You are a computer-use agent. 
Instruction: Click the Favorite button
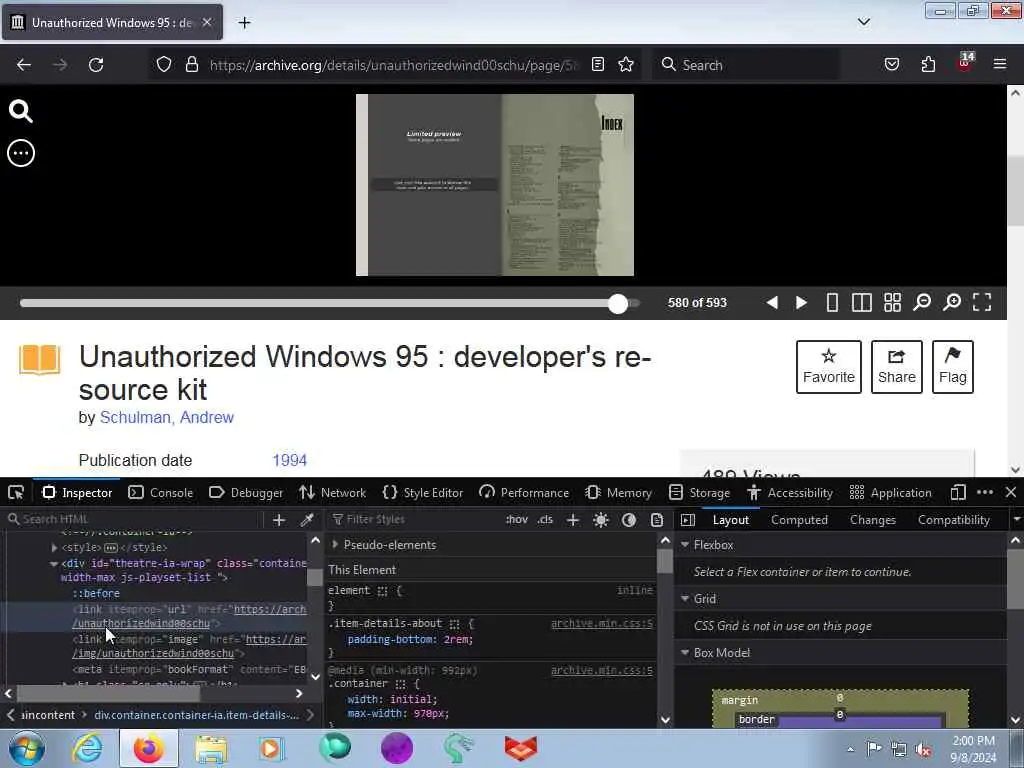(x=829, y=367)
